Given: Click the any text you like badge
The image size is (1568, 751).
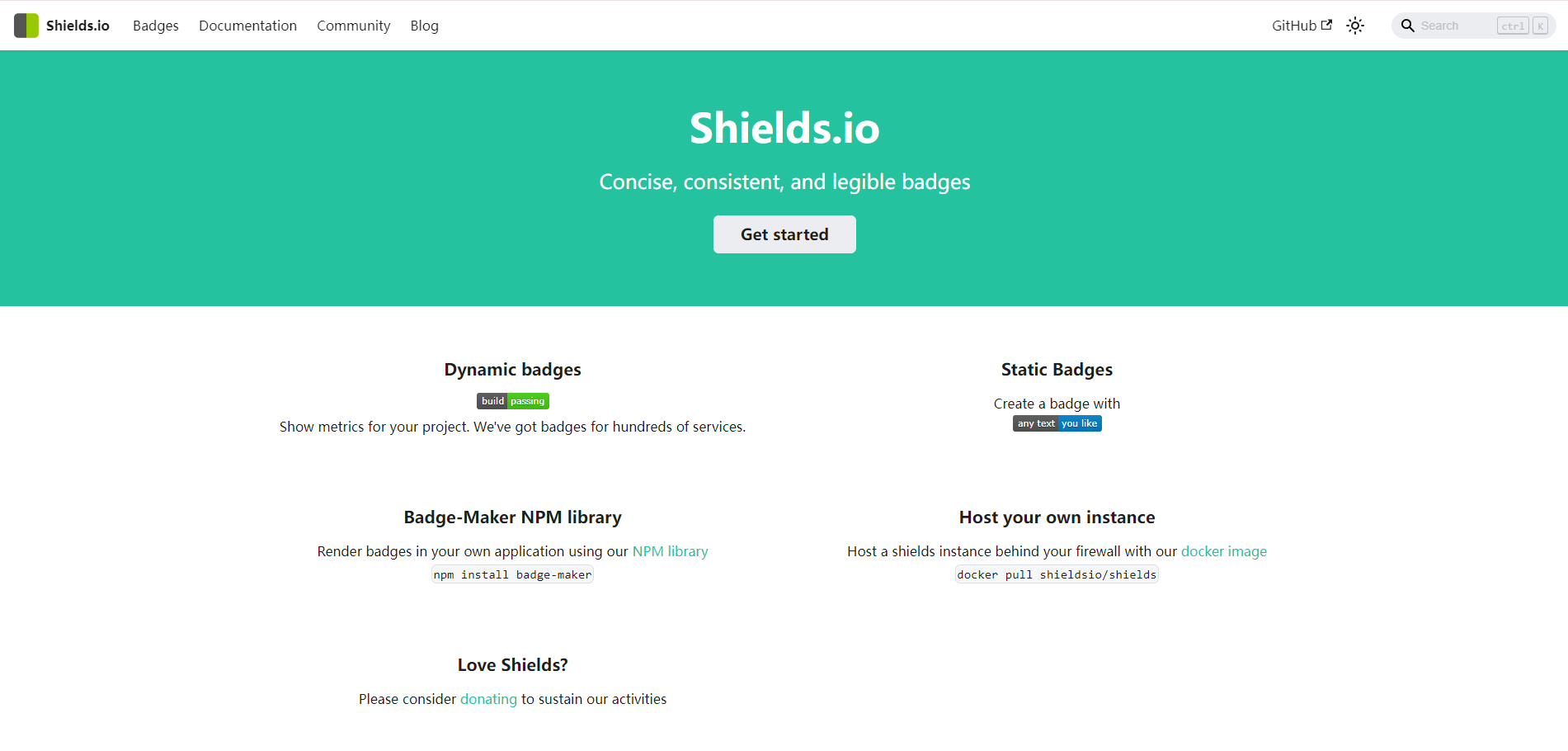Looking at the screenshot, I should [1057, 423].
